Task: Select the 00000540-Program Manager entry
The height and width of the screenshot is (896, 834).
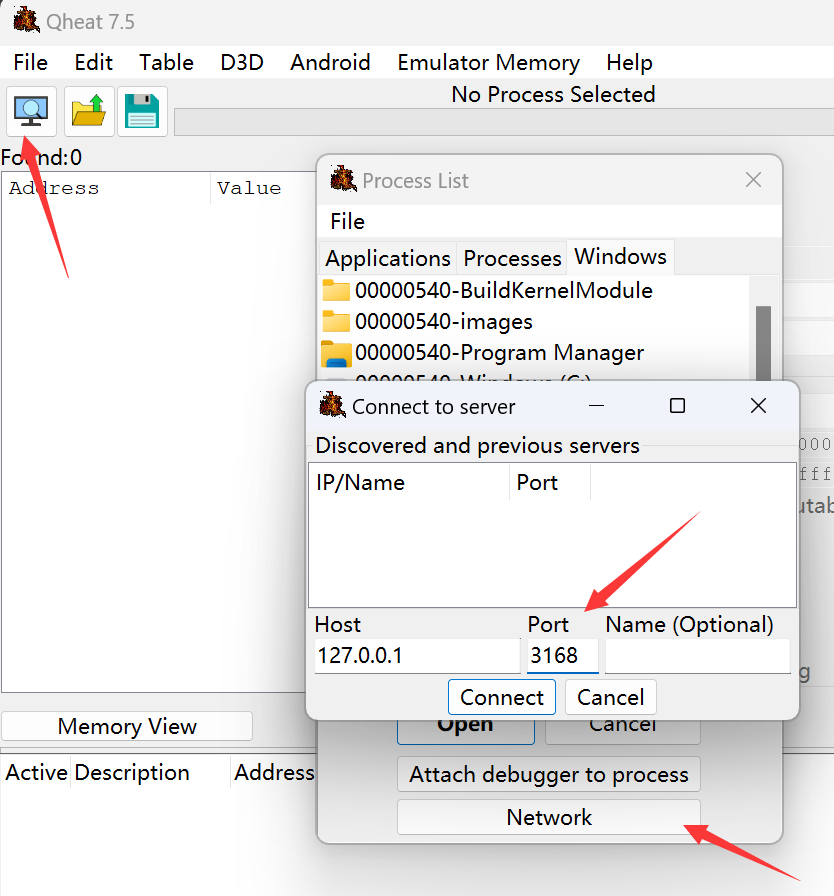Action: (499, 353)
